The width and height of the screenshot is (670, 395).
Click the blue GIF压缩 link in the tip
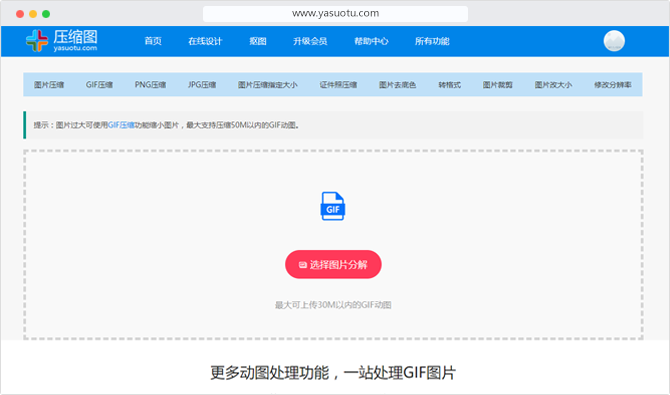tap(121, 125)
